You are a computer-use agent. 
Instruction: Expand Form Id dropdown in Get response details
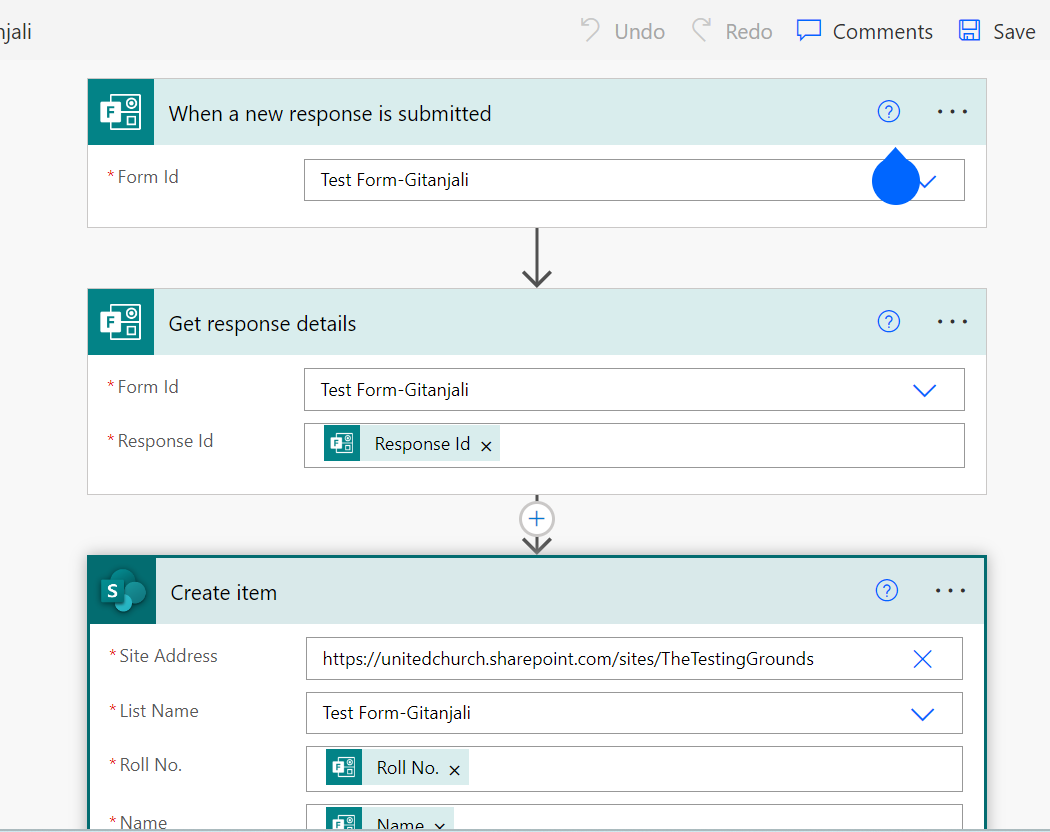(x=924, y=390)
